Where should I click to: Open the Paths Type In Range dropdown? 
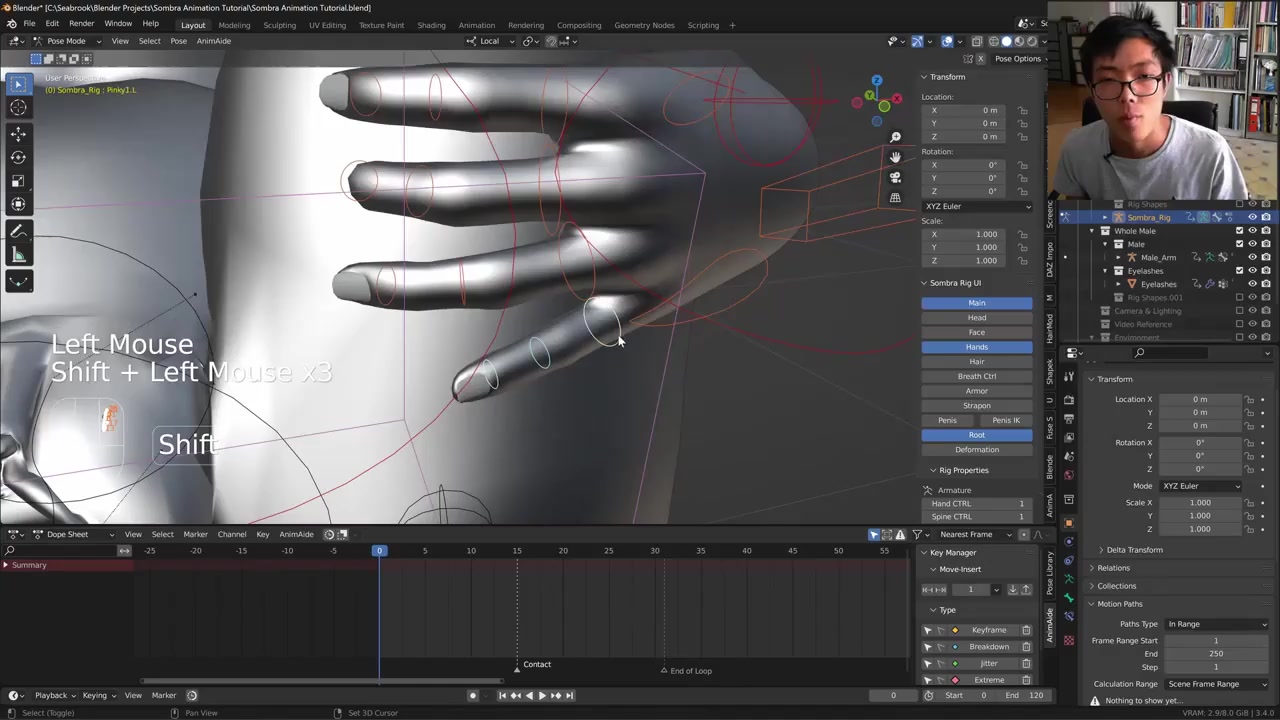click(x=1217, y=624)
